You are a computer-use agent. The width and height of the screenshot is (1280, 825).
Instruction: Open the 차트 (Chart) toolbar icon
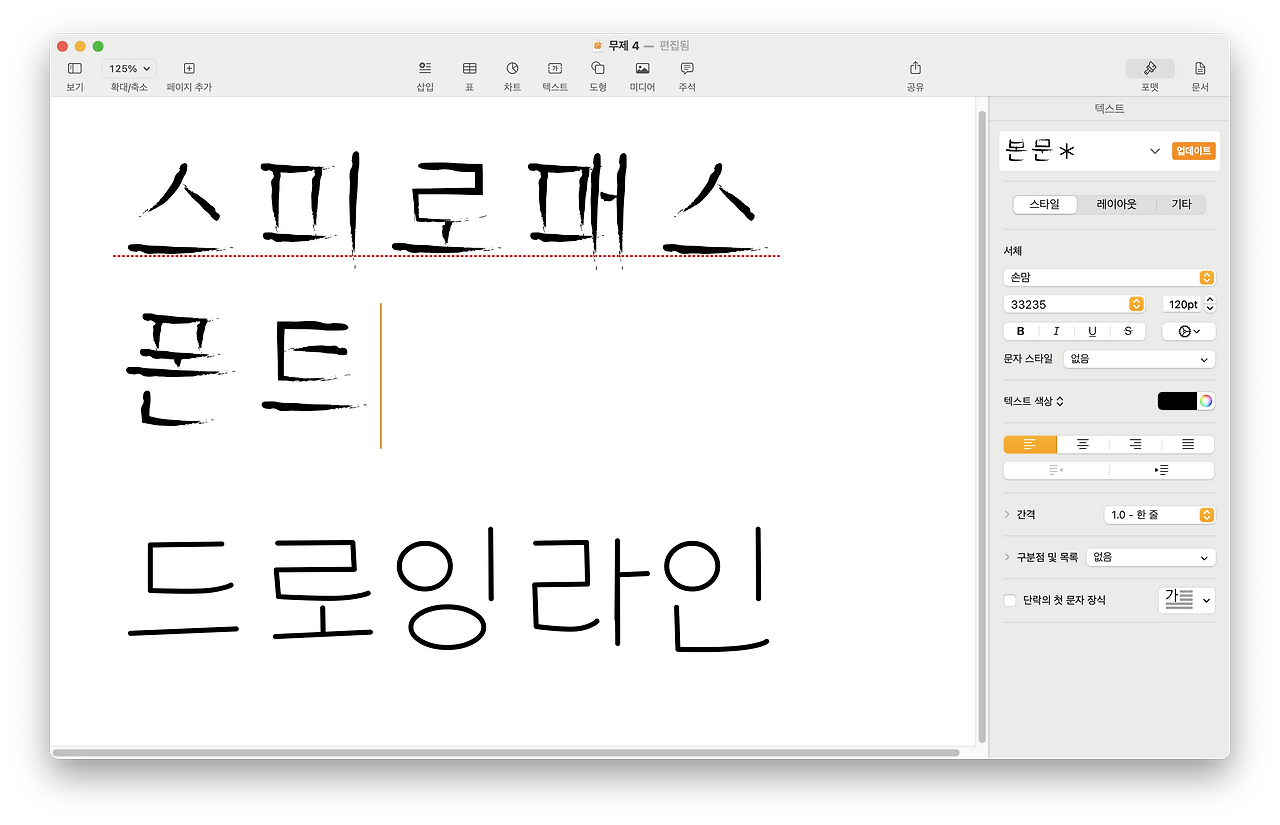pos(512,68)
